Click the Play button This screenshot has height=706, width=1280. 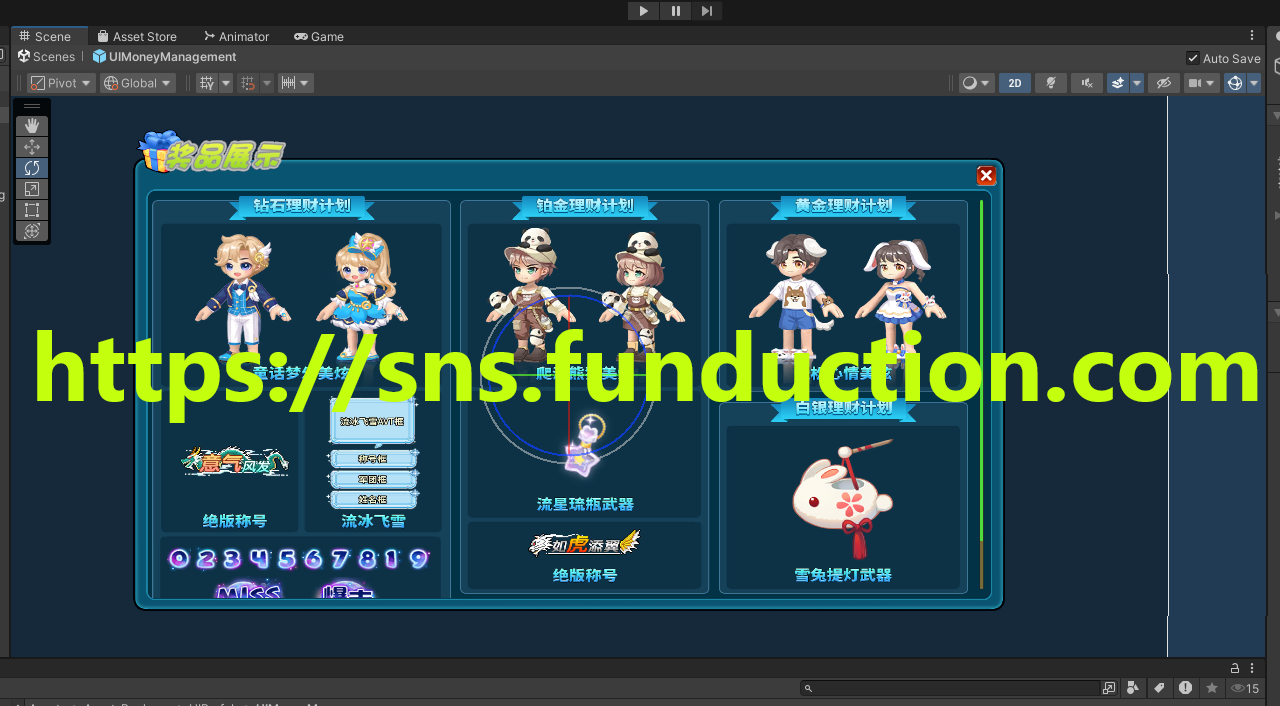click(x=643, y=11)
